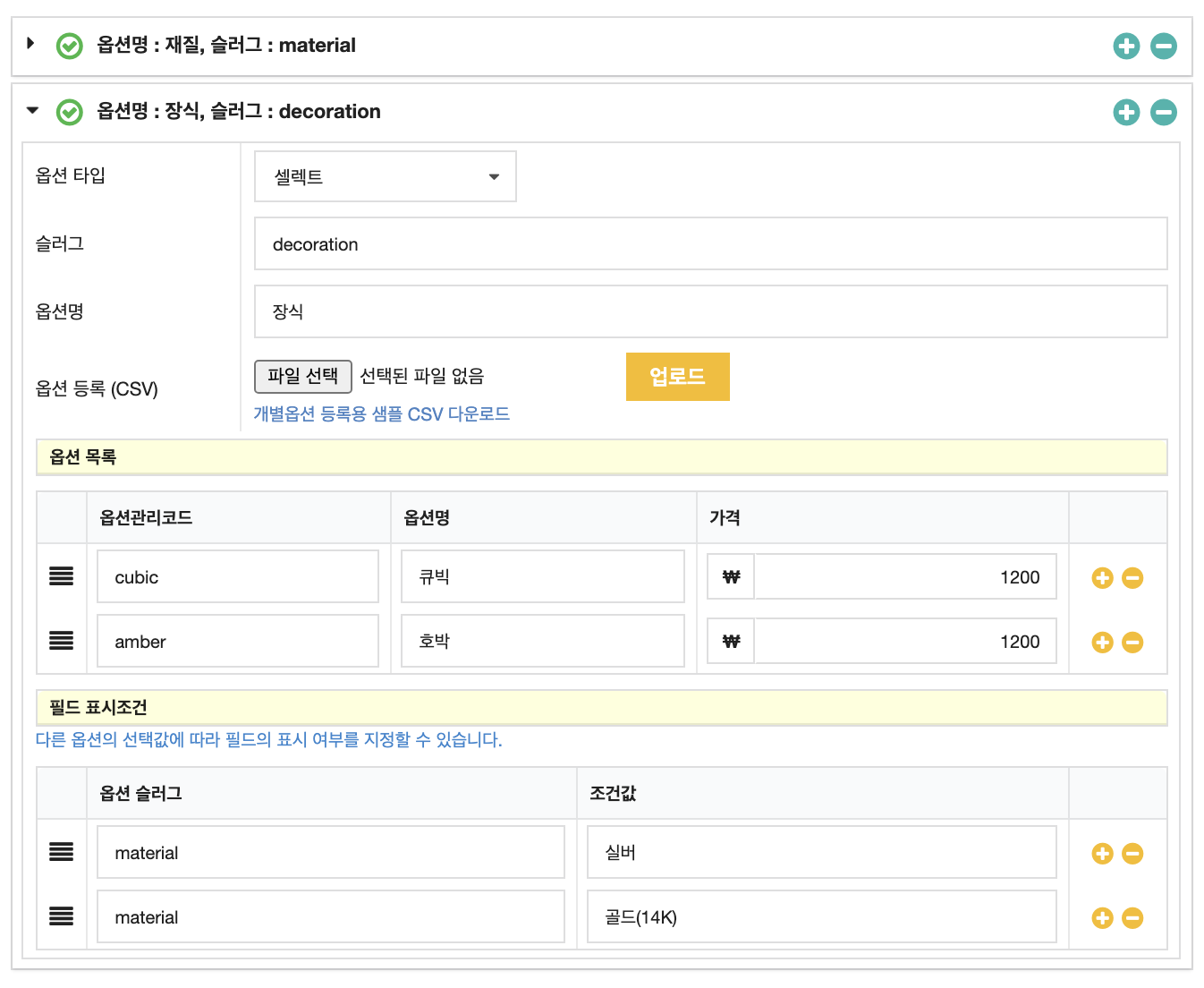The width and height of the screenshot is (1204, 988).
Task: Toggle the green check on the material option
Action: 69,46
